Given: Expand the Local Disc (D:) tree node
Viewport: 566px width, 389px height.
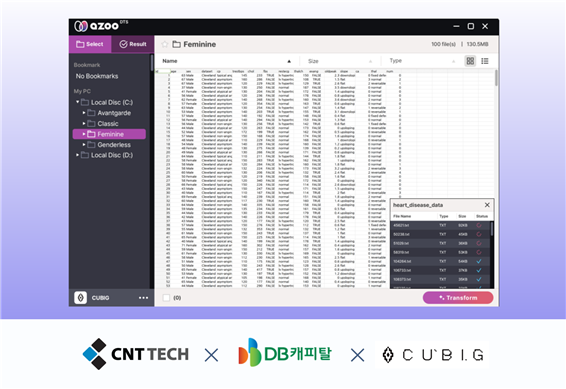Looking at the screenshot, I should click(x=77, y=155).
